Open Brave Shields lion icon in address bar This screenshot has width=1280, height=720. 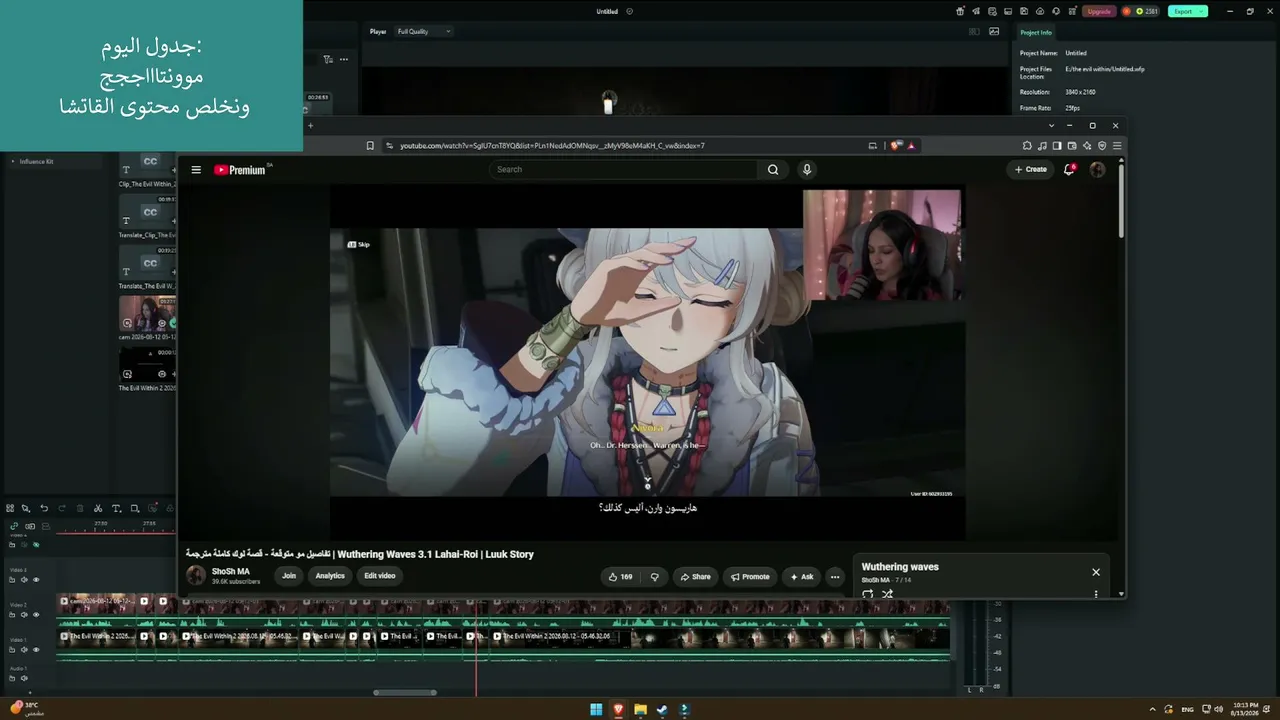(x=896, y=146)
